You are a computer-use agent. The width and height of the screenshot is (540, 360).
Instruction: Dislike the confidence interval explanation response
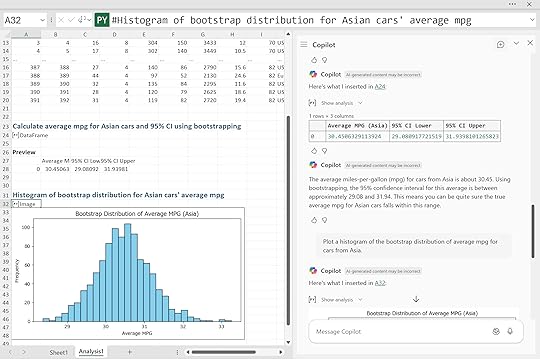click(324, 220)
